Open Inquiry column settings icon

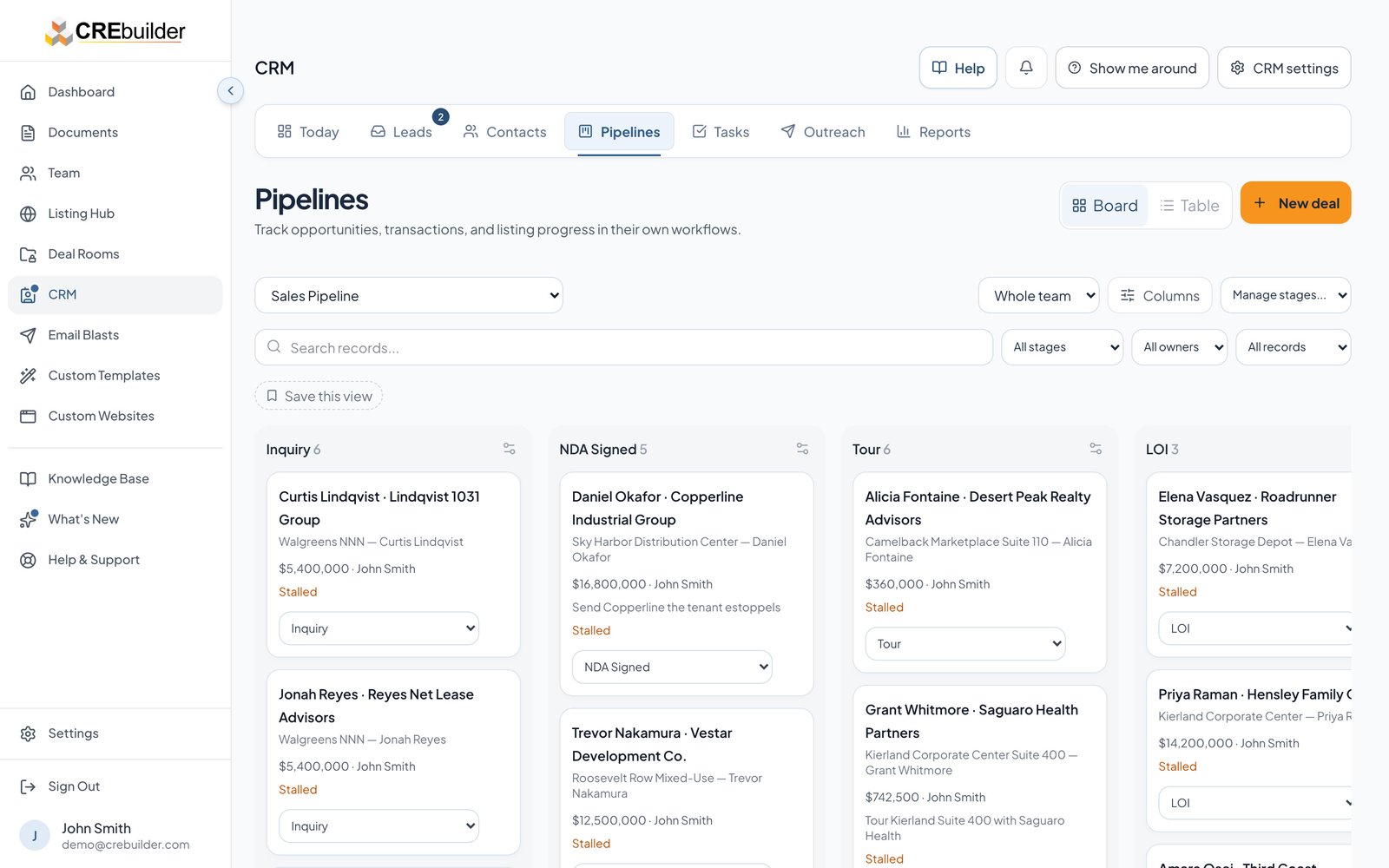(510, 449)
